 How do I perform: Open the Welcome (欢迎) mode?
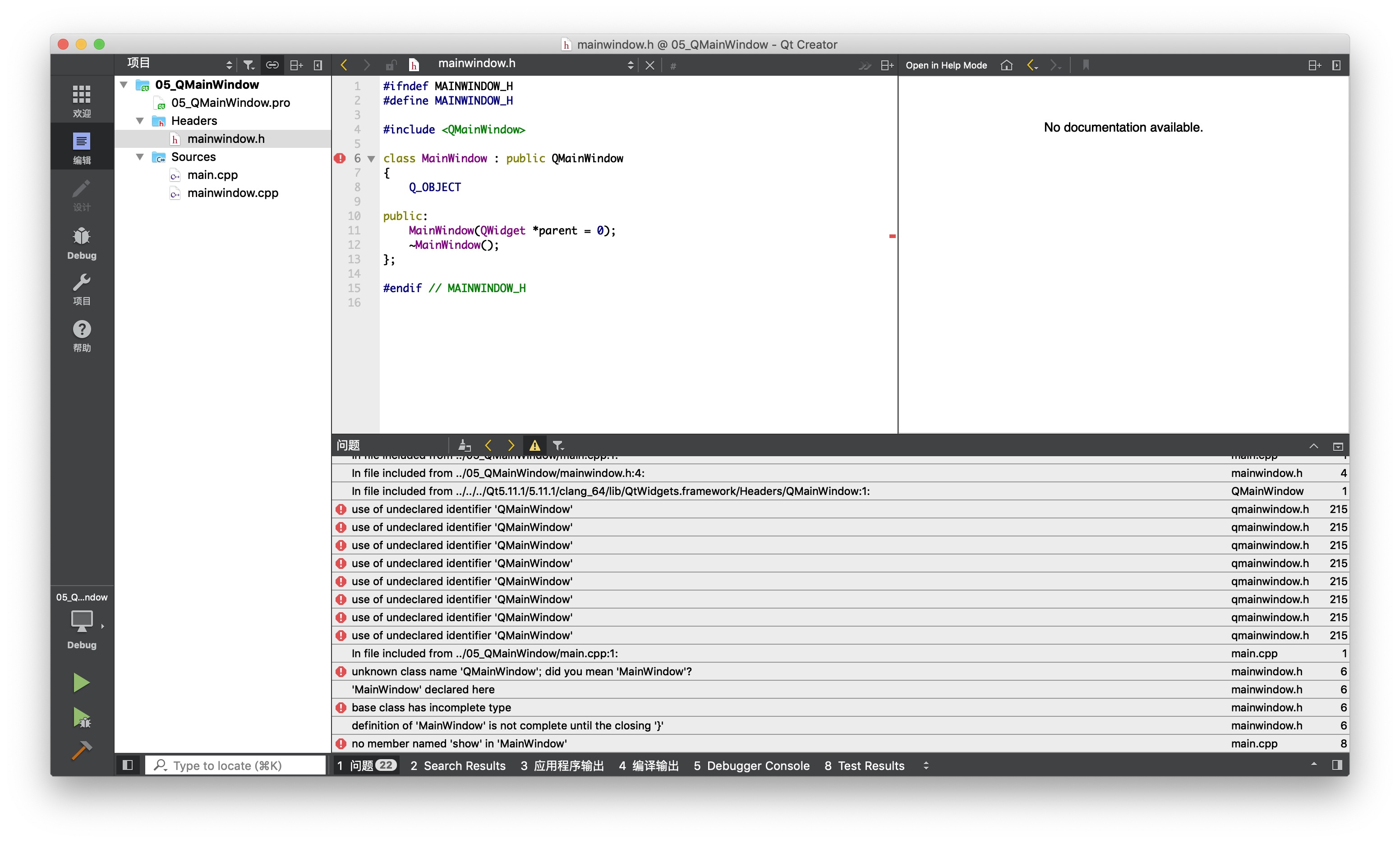pos(81,101)
